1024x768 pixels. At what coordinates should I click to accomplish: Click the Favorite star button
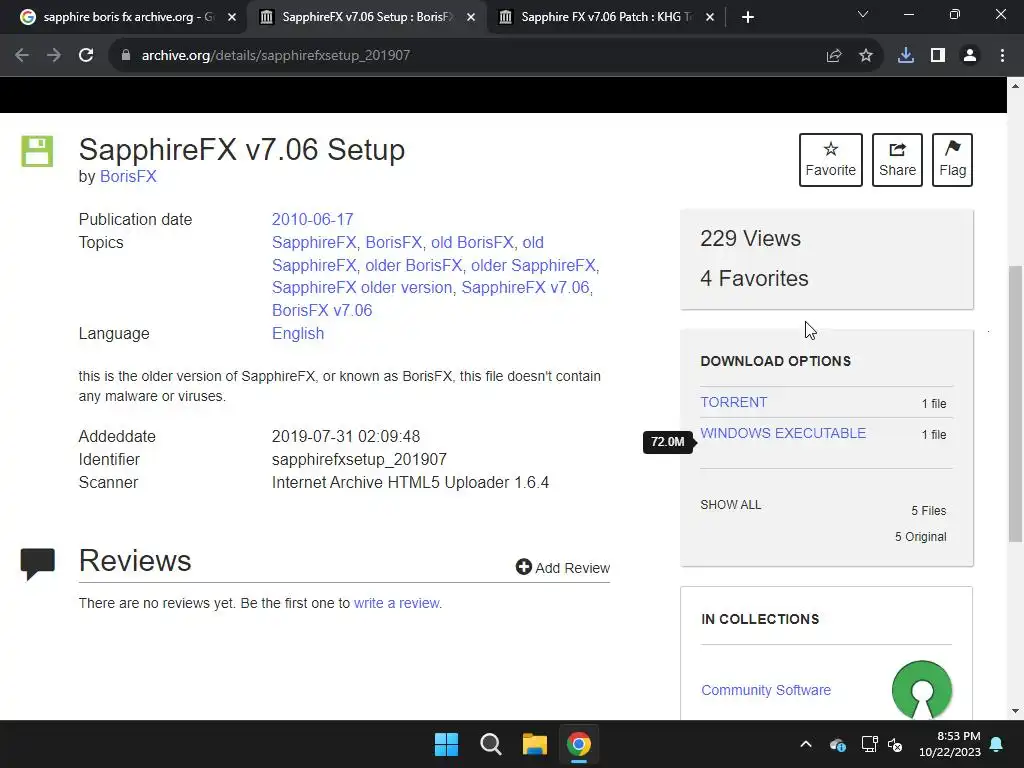point(830,160)
